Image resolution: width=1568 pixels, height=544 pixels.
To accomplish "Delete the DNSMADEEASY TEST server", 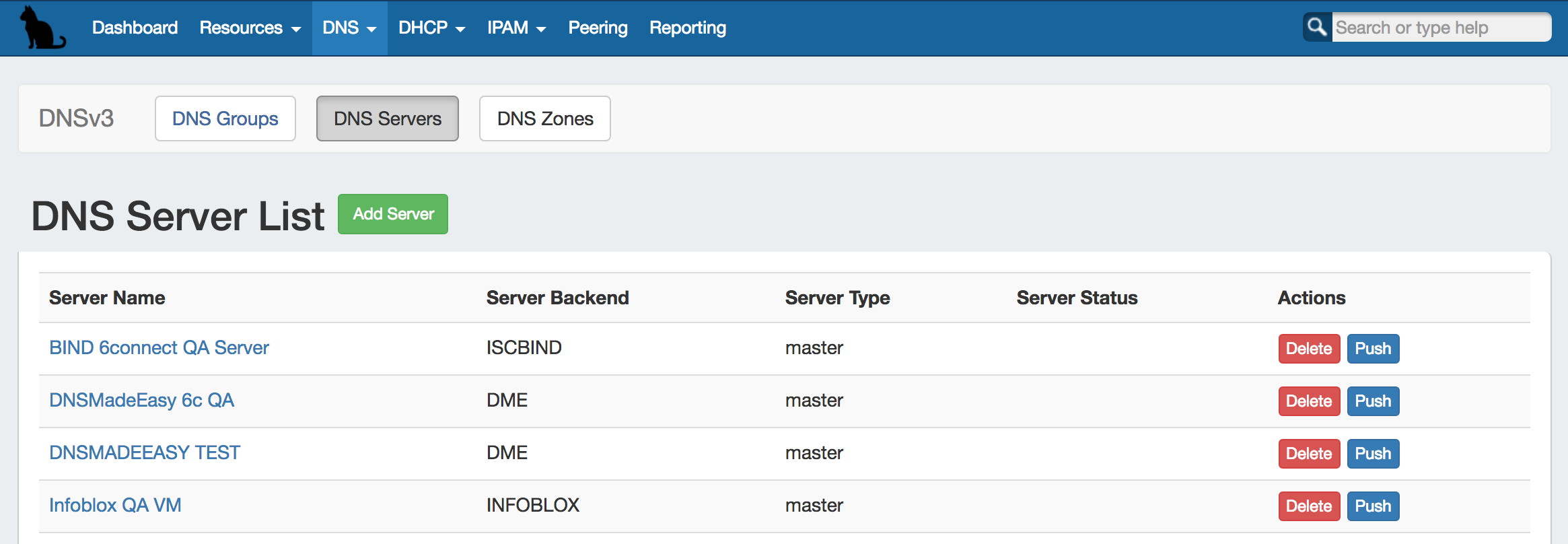I will [1308, 454].
